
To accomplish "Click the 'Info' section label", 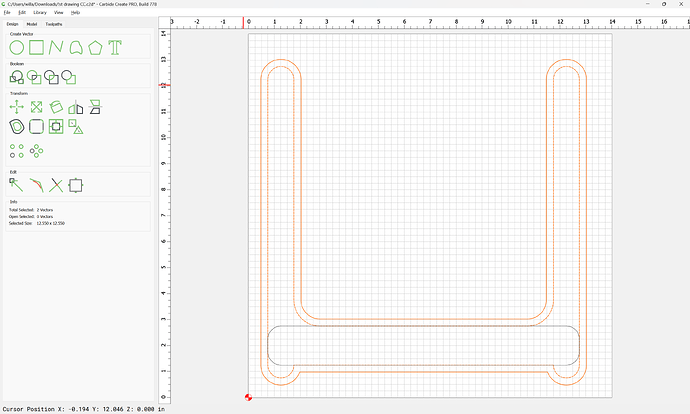I will coord(14,202).
